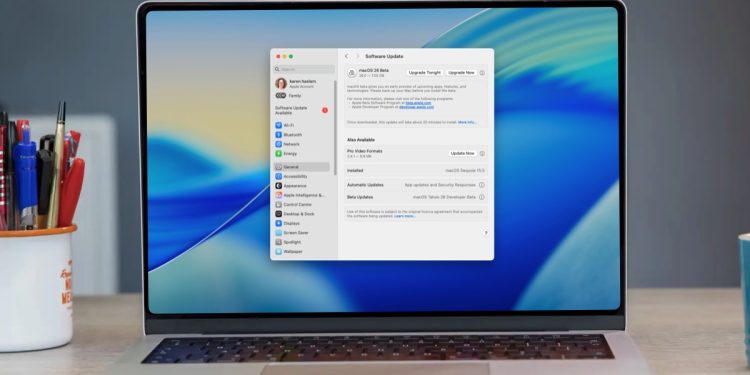Click the macOS 26 Beta update icon

pyautogui.click(x=352, y=73)
